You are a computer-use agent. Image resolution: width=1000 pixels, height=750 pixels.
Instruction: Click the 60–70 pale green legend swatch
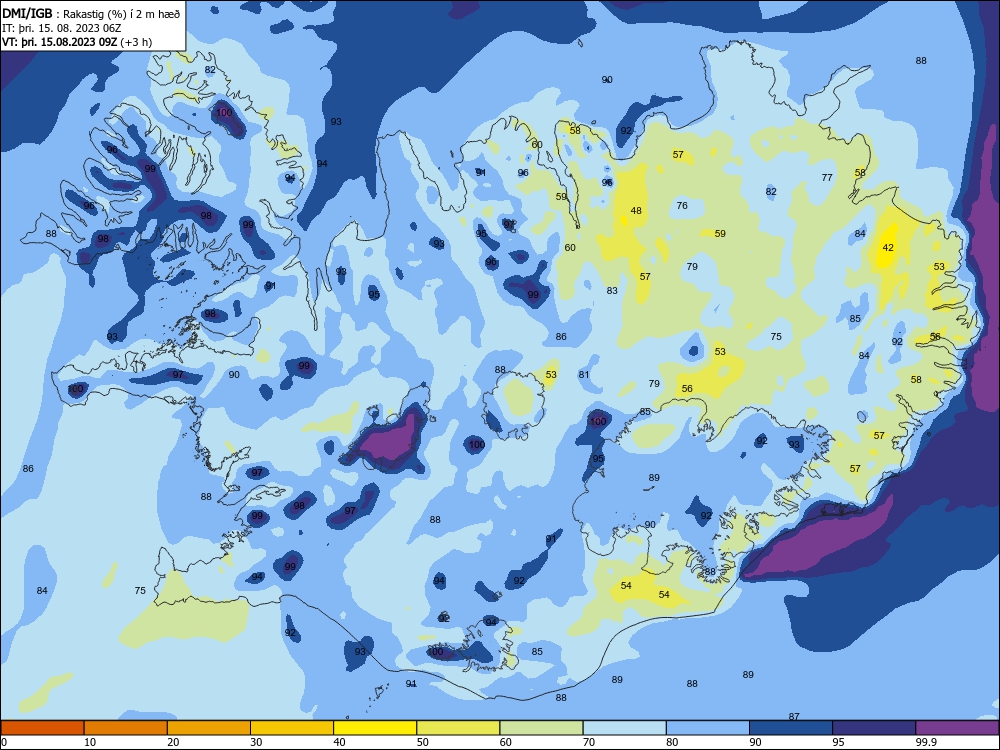tap(541, 728)
